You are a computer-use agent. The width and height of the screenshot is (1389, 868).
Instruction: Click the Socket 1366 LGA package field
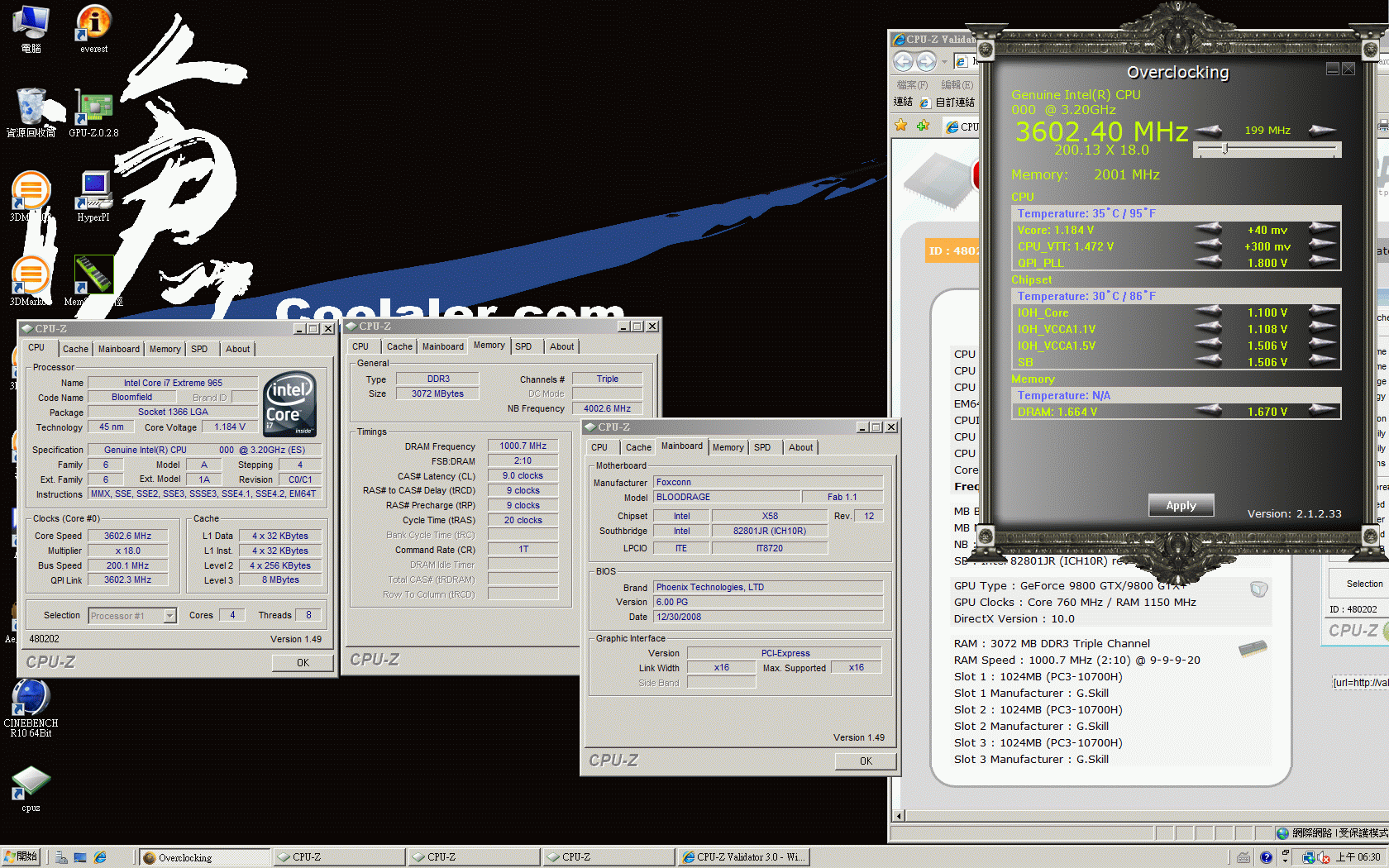pos(173,412)
